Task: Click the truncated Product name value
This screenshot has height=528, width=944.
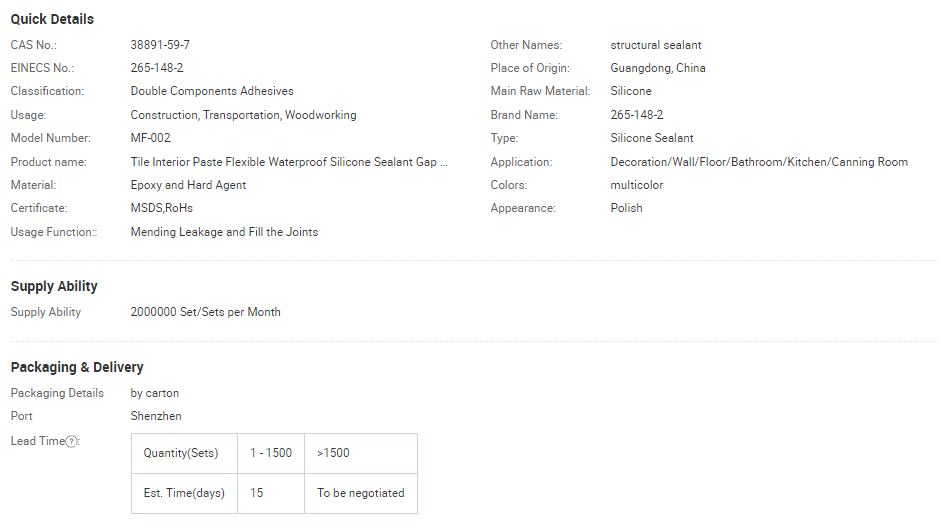Action: (289, 162)
